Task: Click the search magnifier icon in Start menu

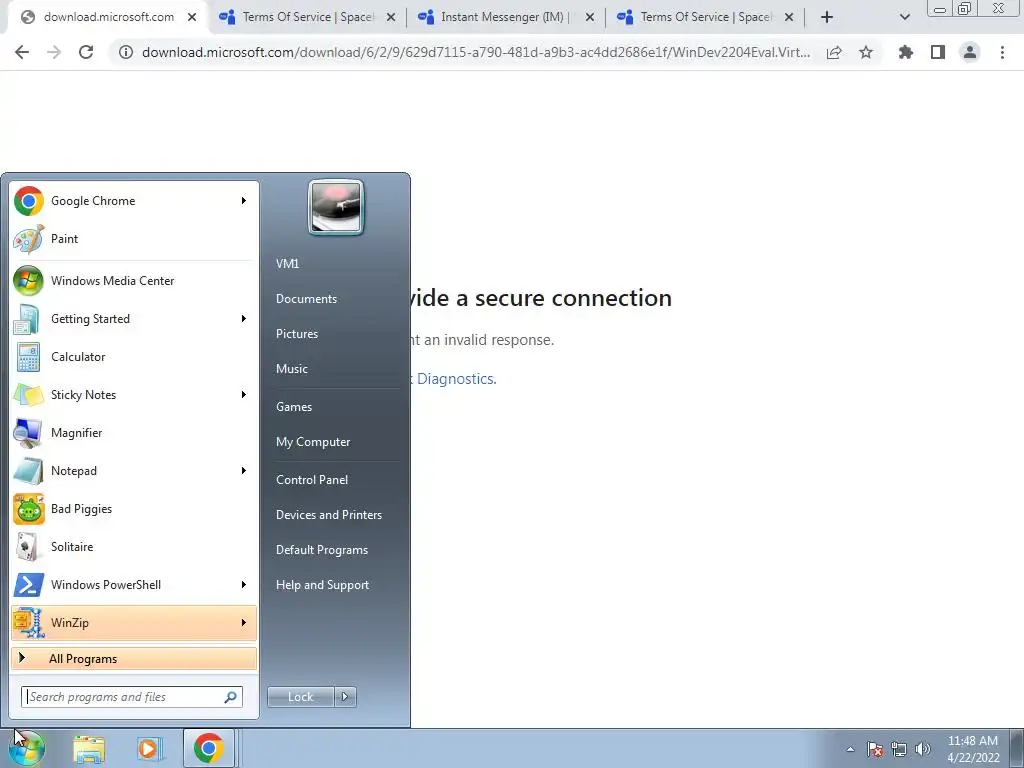Action: tap(231, 697)
